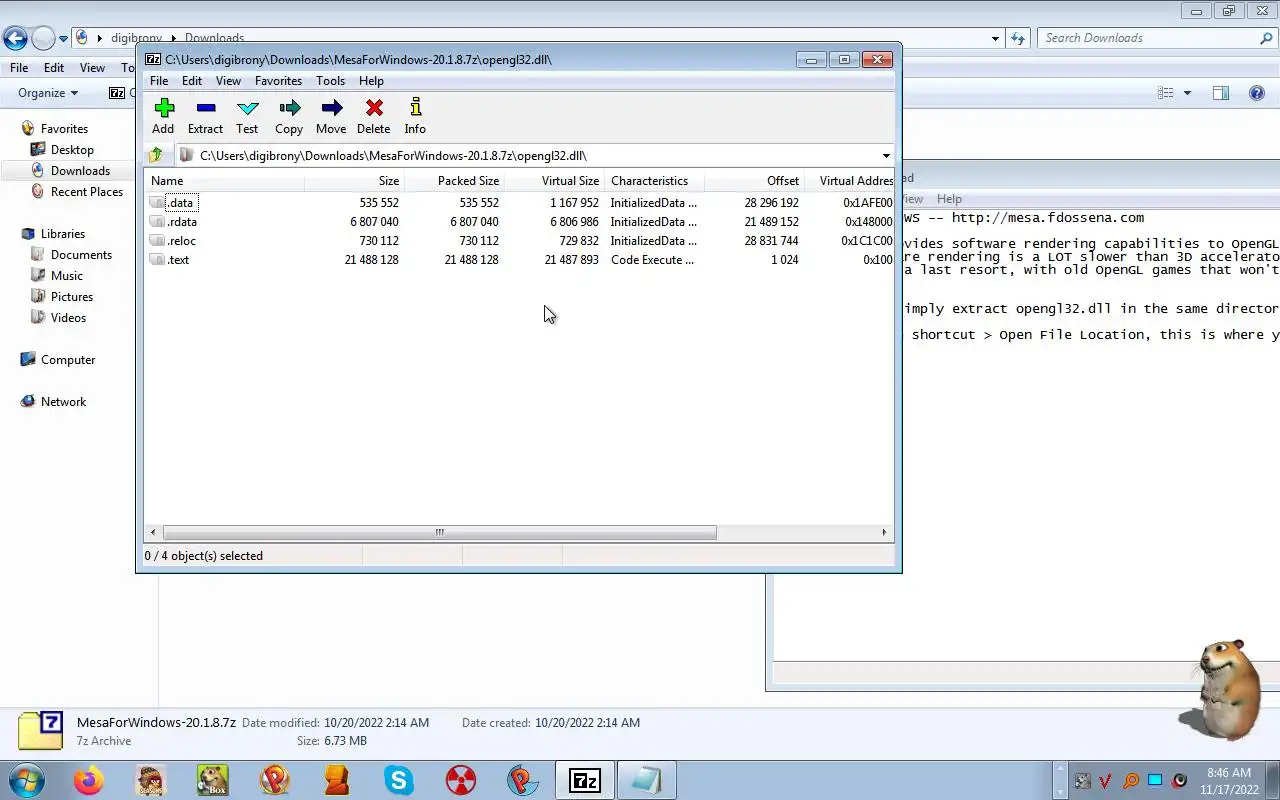The image size is (1280, 800).
Task: Click Explorer's refresh button
Action: pos(1018,38)
